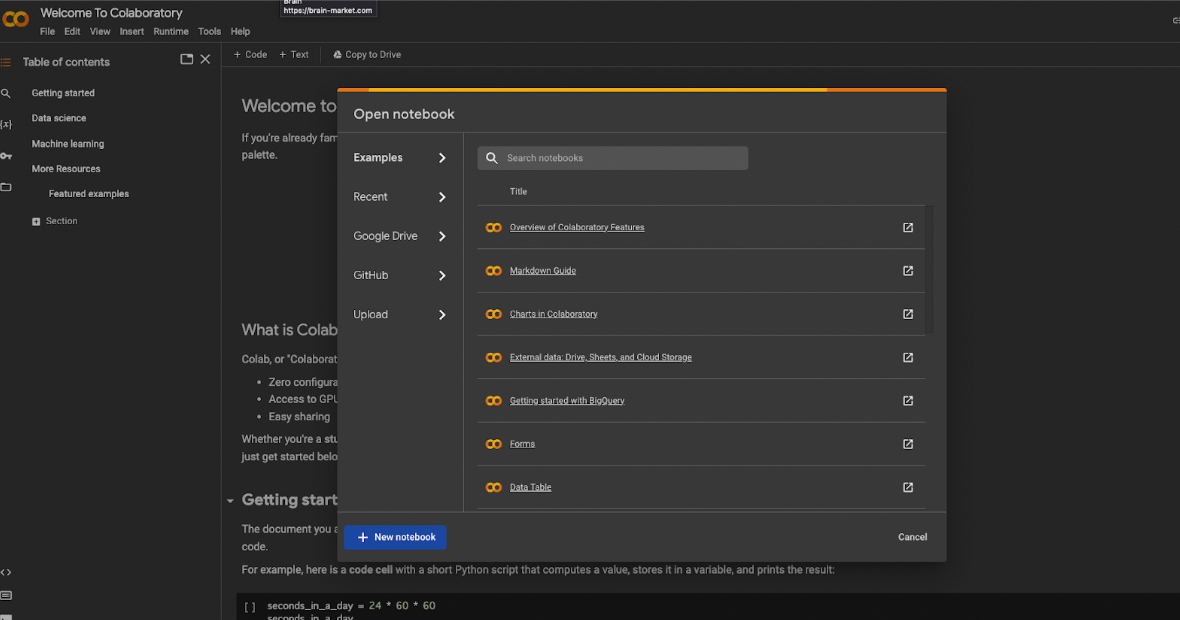Open the View menu
Viewport: 1180px width, 620px height.
100,32
